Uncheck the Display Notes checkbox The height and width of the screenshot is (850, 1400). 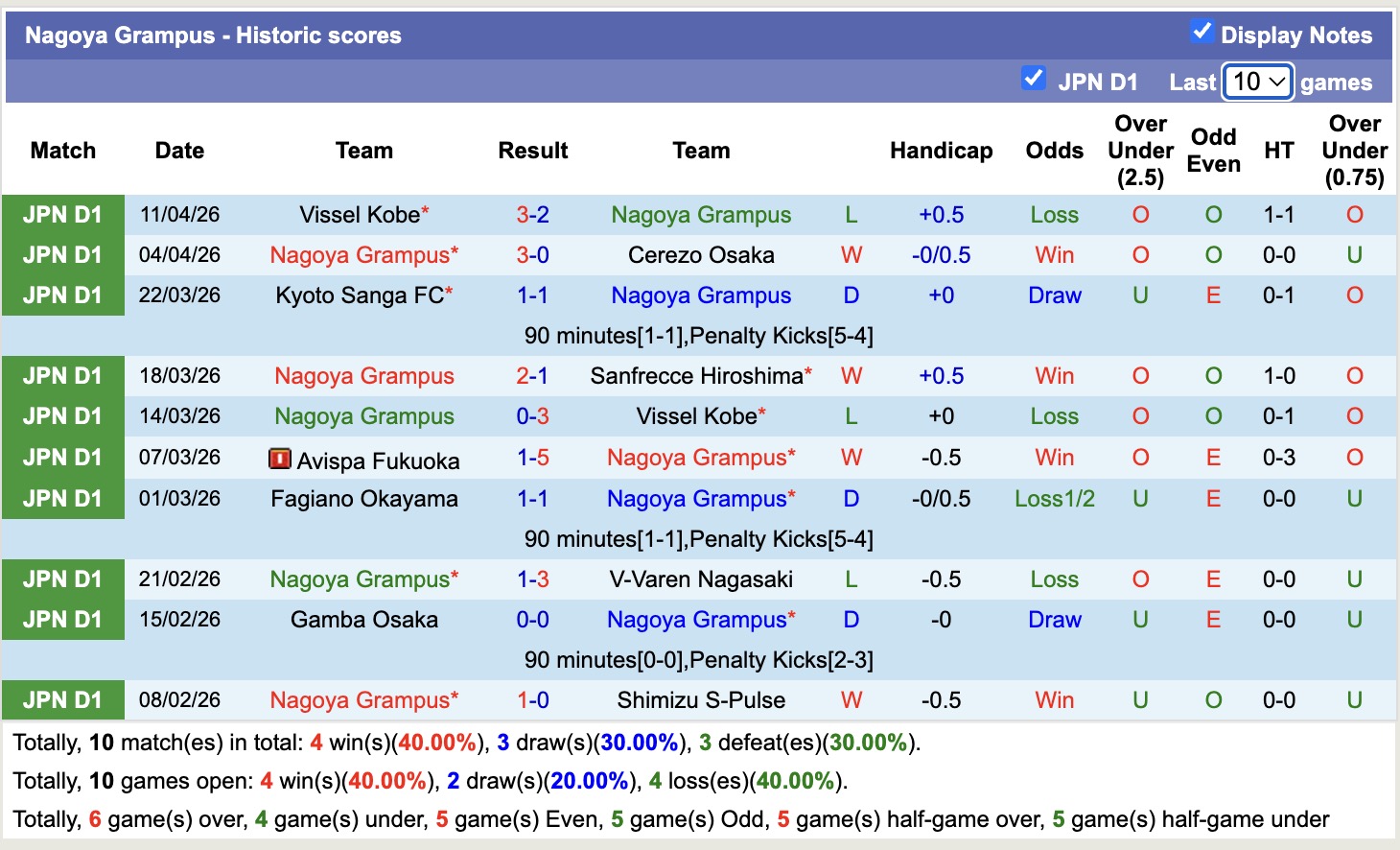click(x=1202, y=31)
